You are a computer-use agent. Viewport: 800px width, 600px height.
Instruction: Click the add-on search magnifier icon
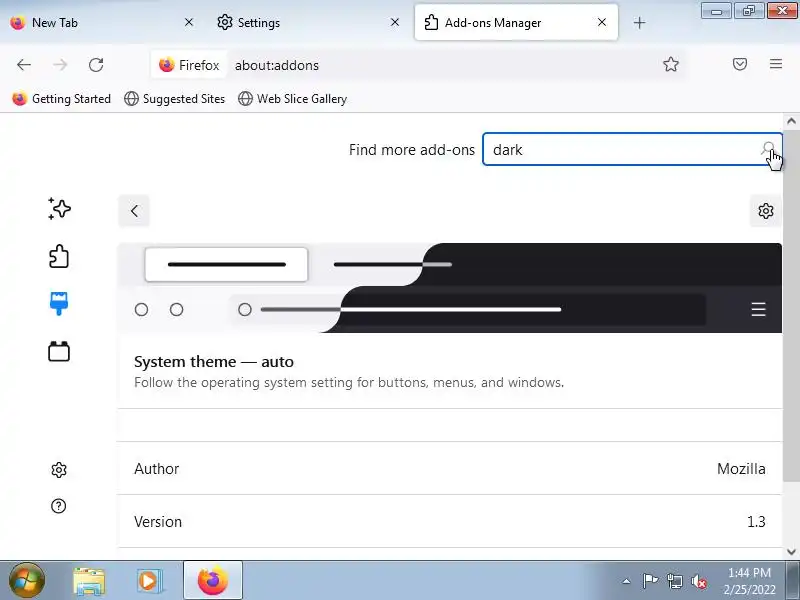(x=768, y=149)
